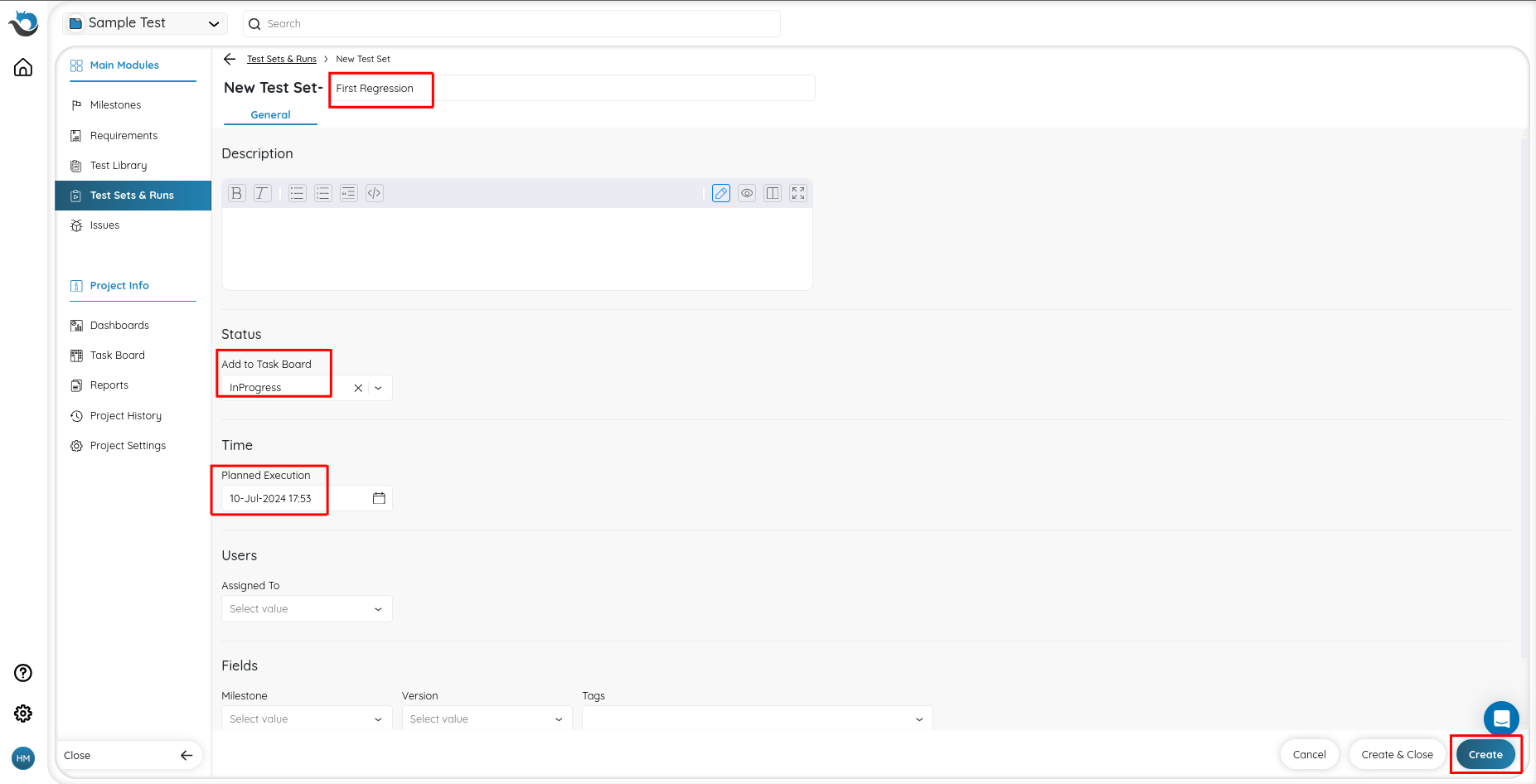
Task: Go to Home via house icon
Action: [x=23, y=67]
